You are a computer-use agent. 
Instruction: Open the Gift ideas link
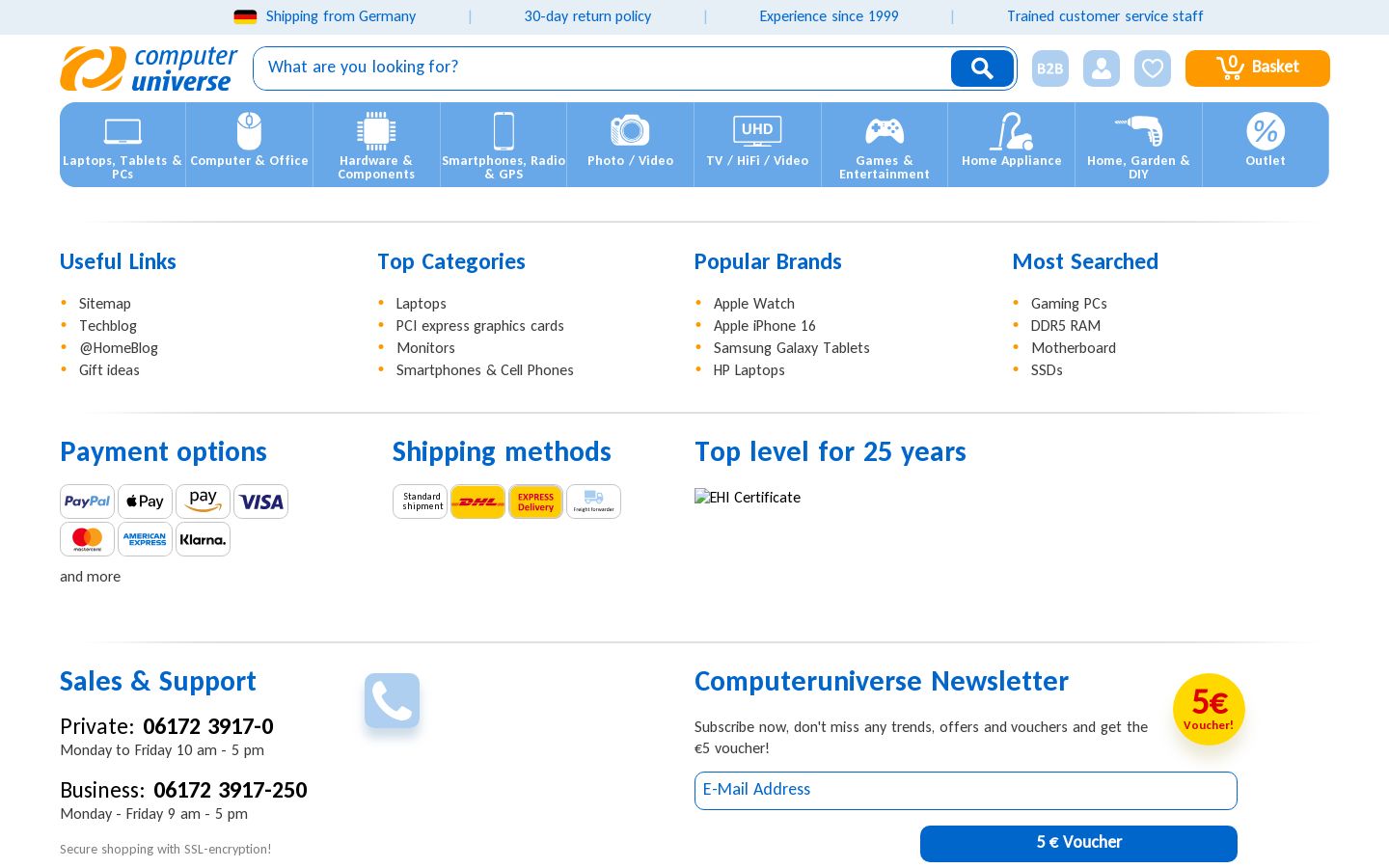tap(109, 370)
